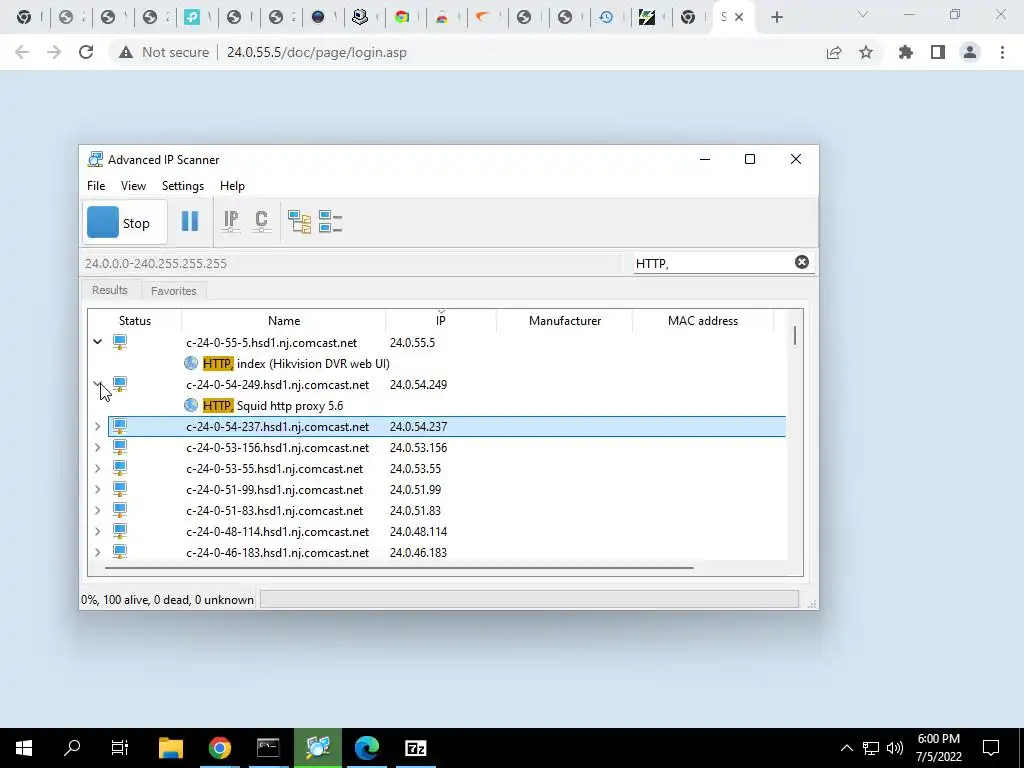1024x768 pixels.
Task: Click the computer icon for 24.0.55.5
Action: pyautogui.click(x=120, y=342)
